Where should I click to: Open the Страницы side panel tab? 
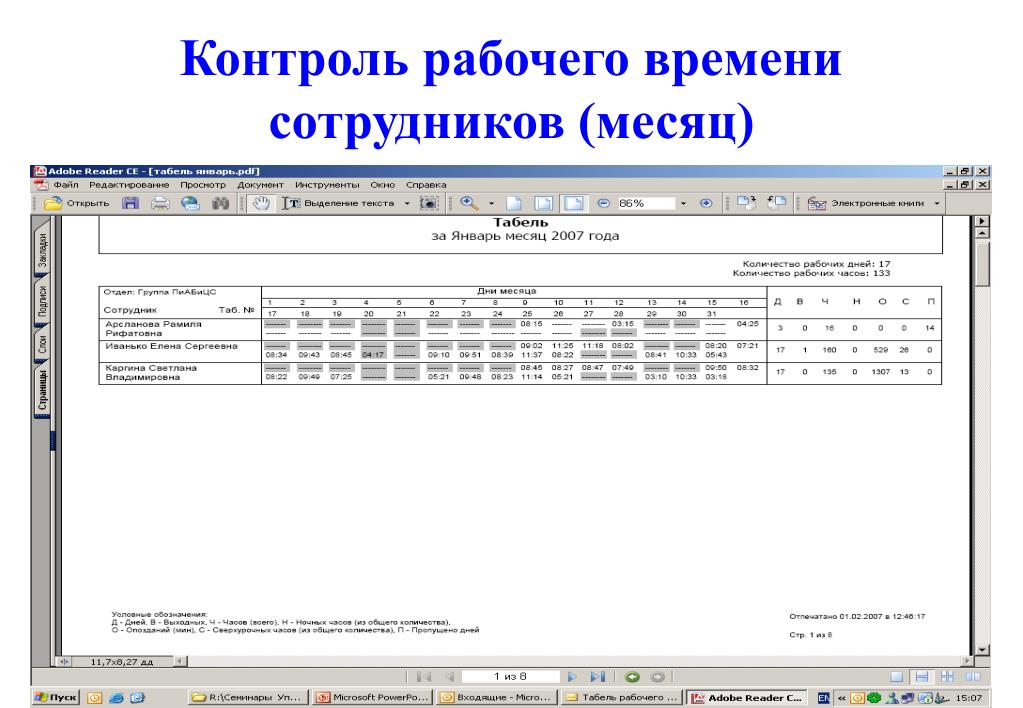point(42,390)
